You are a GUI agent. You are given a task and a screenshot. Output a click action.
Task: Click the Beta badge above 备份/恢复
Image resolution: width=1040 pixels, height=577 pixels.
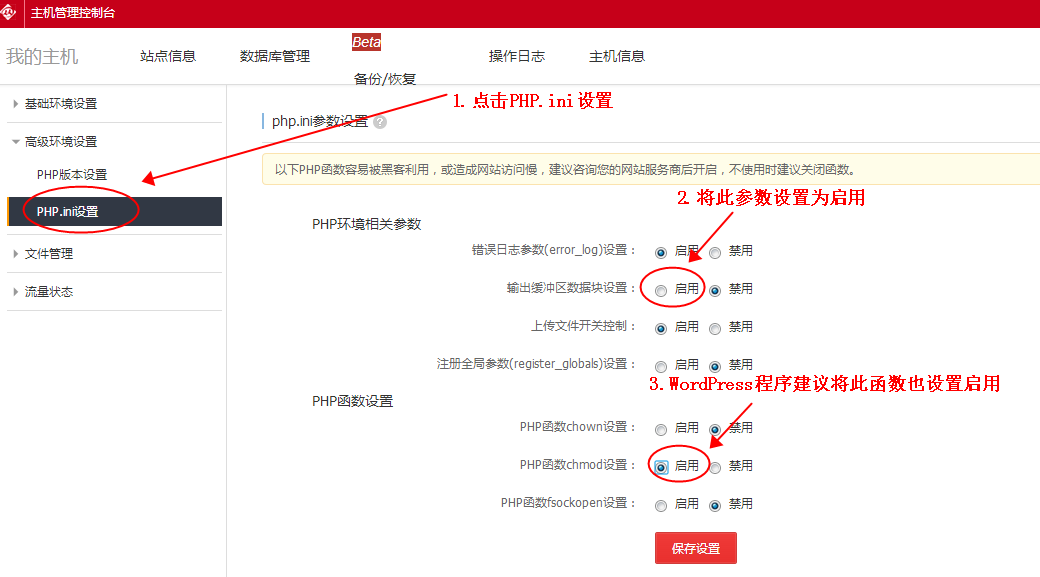point(366,42)
